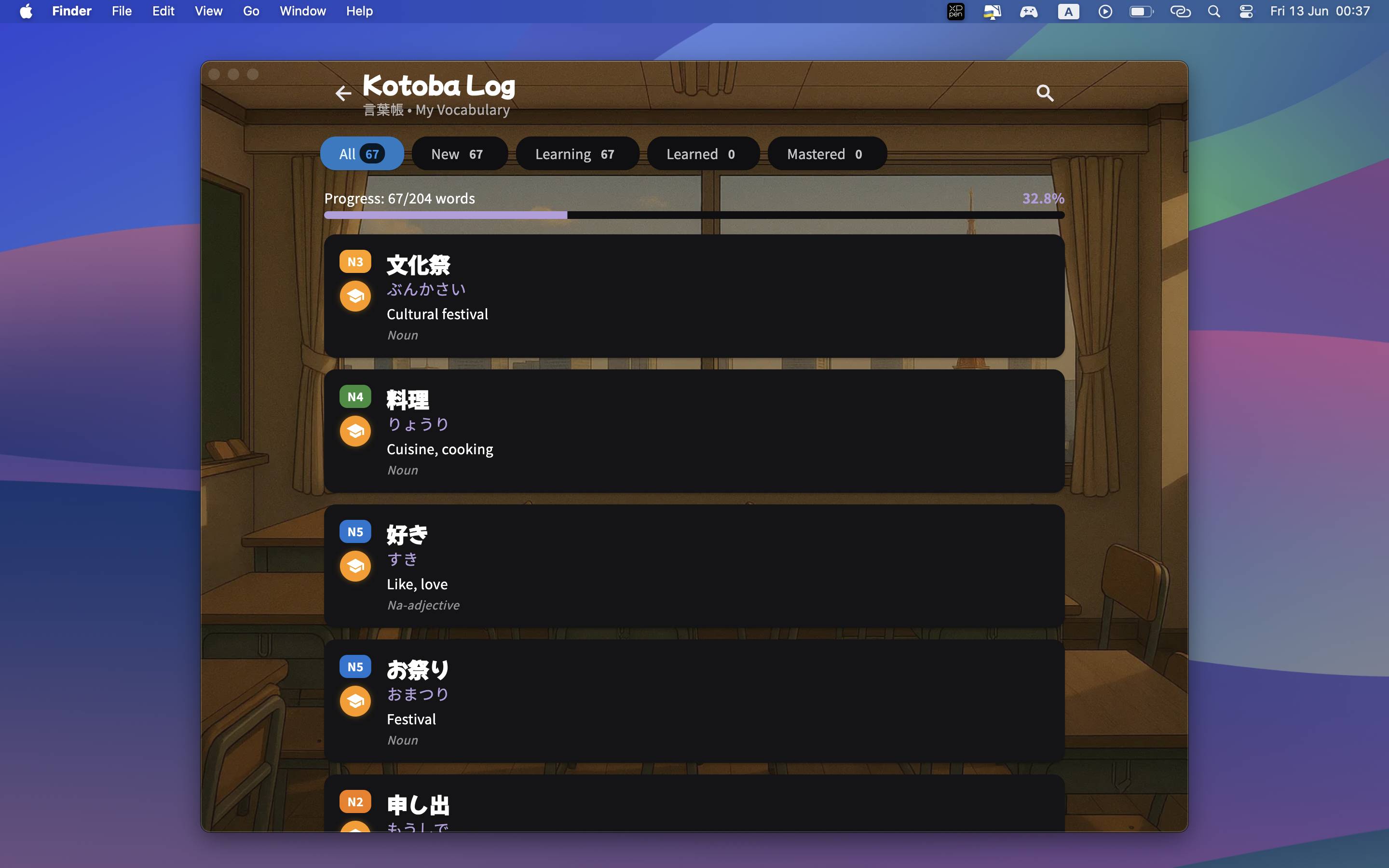
Task: Click the meaning 'Festival' on お祭り card
Action: coord(411,719)
